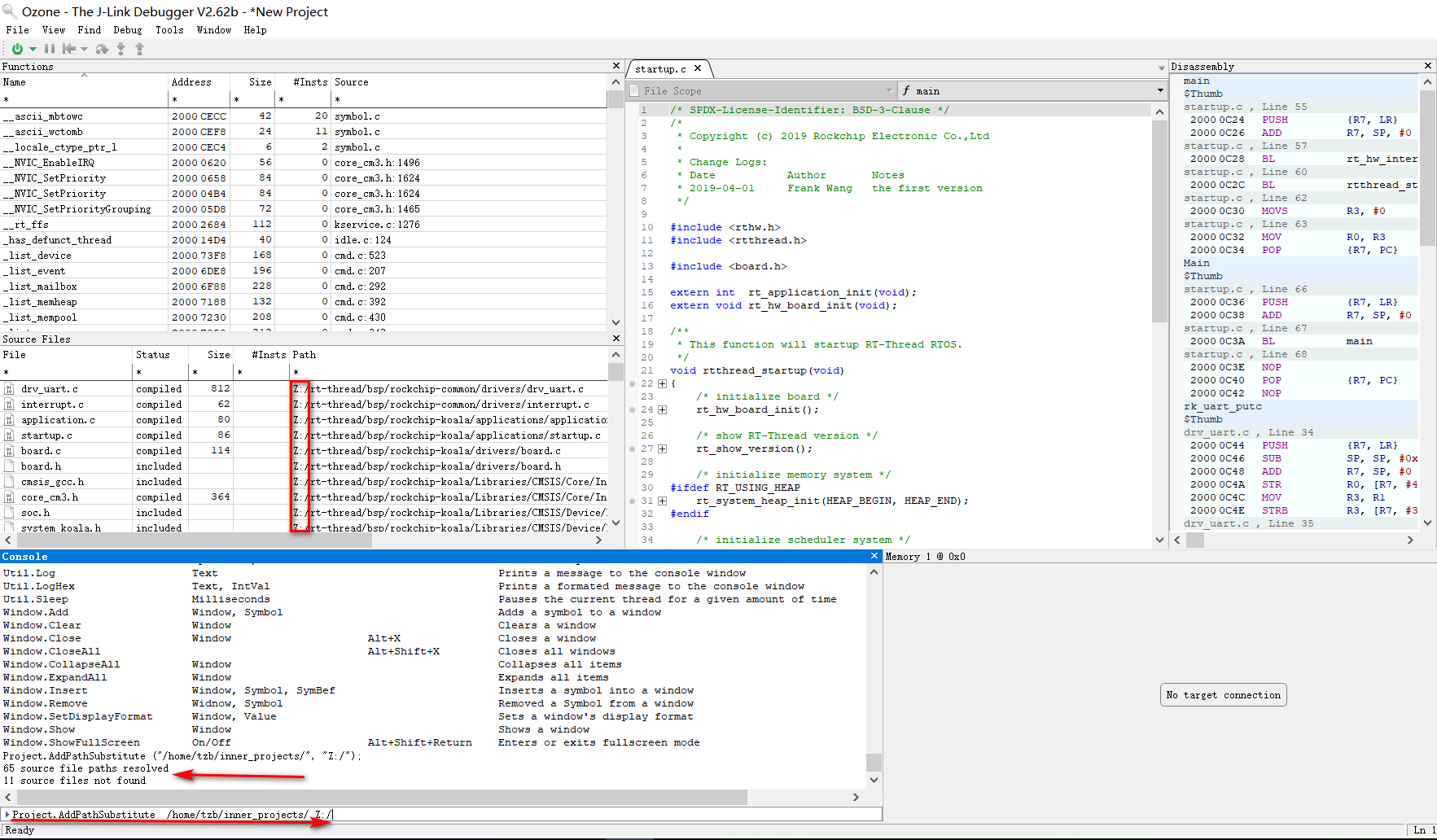The height and width of the screenshot is (840, 1437).
Task: Close the startup.c tab
Action: pos(698,68)
